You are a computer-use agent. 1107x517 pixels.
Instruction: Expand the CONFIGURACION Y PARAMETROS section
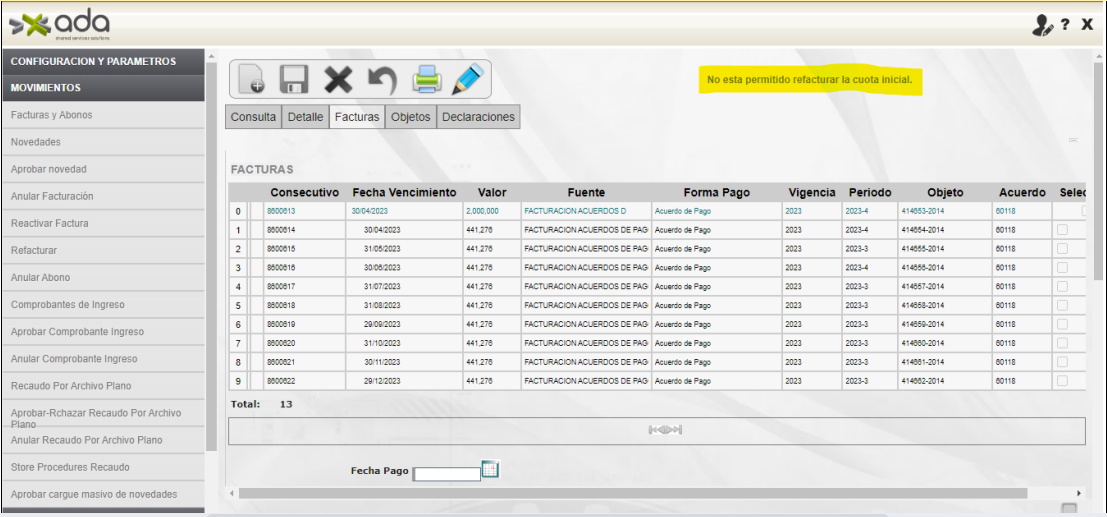(x=93, y=61)
